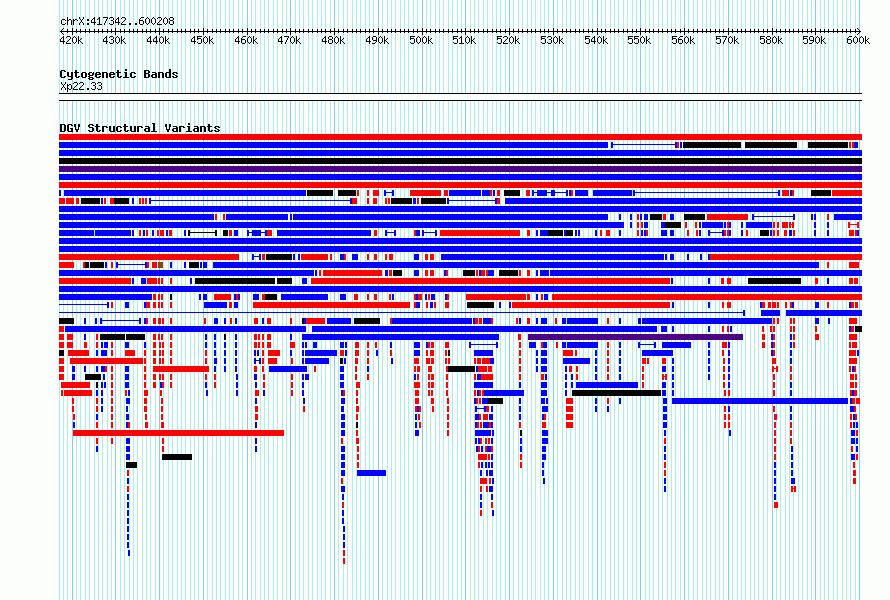Select the isolated short blue variant near 488k
Viewport: 890px width, 600px height.
tap(371, 473)
